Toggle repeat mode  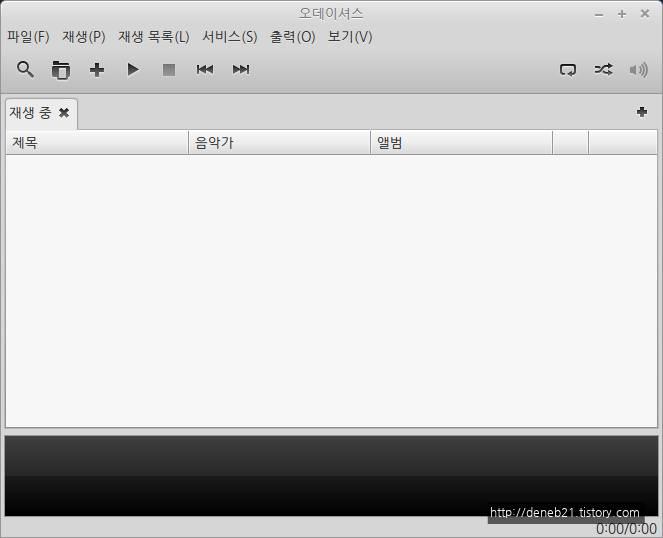tap(568, 70)
